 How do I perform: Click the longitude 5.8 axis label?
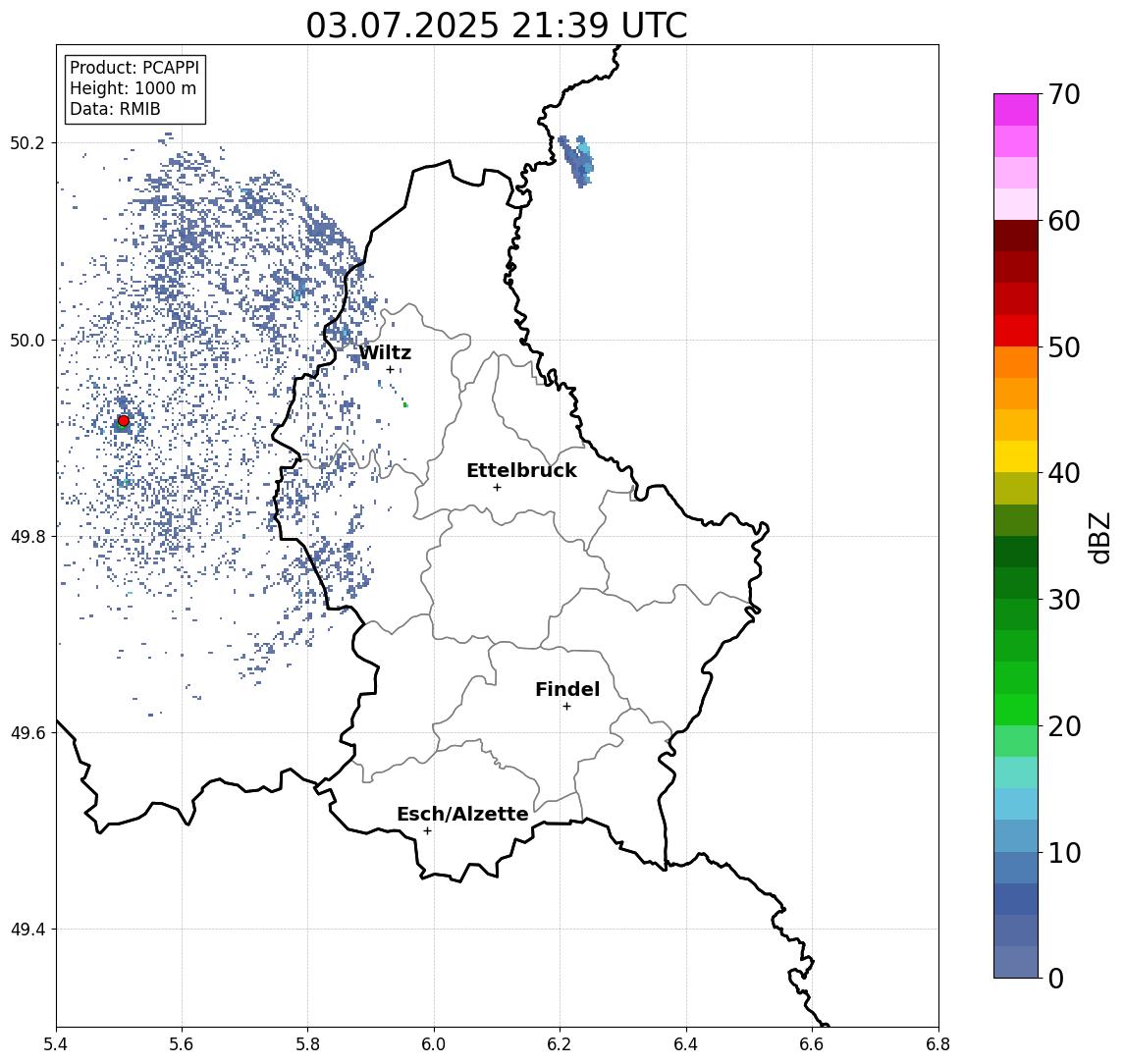click(x=307, y=1044)
